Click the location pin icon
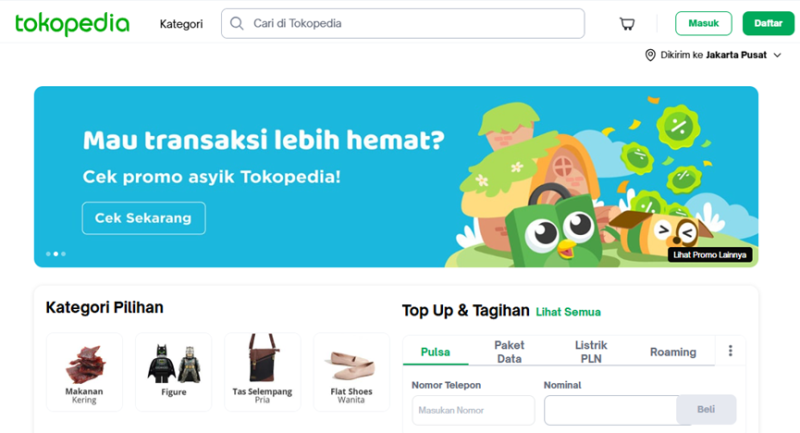This screenshot has height=433, width=800. coord(650,55)
